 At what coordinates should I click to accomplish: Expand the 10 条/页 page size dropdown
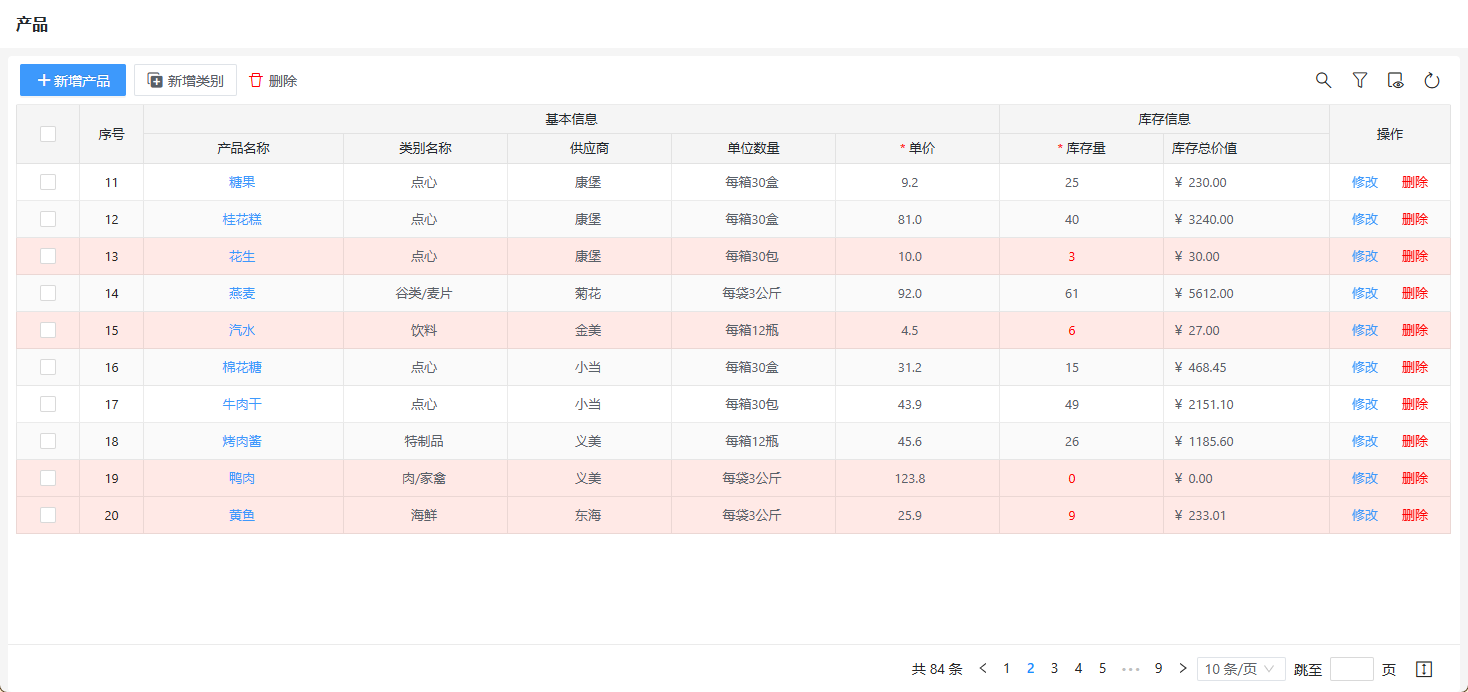[x=1241, y=669]
